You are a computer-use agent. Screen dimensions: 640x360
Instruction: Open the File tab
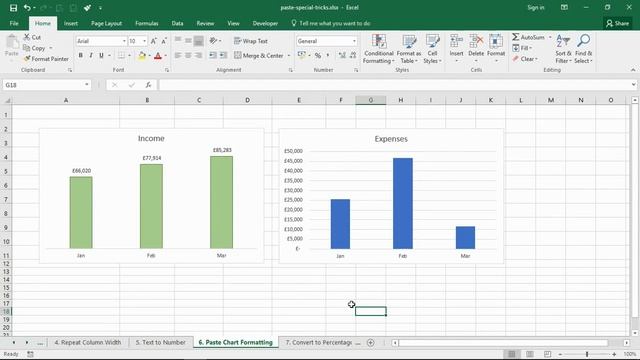tap(14, 23)
